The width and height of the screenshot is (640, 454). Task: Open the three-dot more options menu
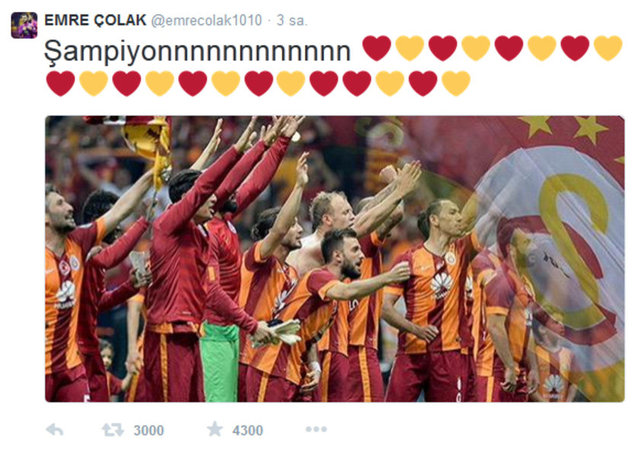[316, 429]
